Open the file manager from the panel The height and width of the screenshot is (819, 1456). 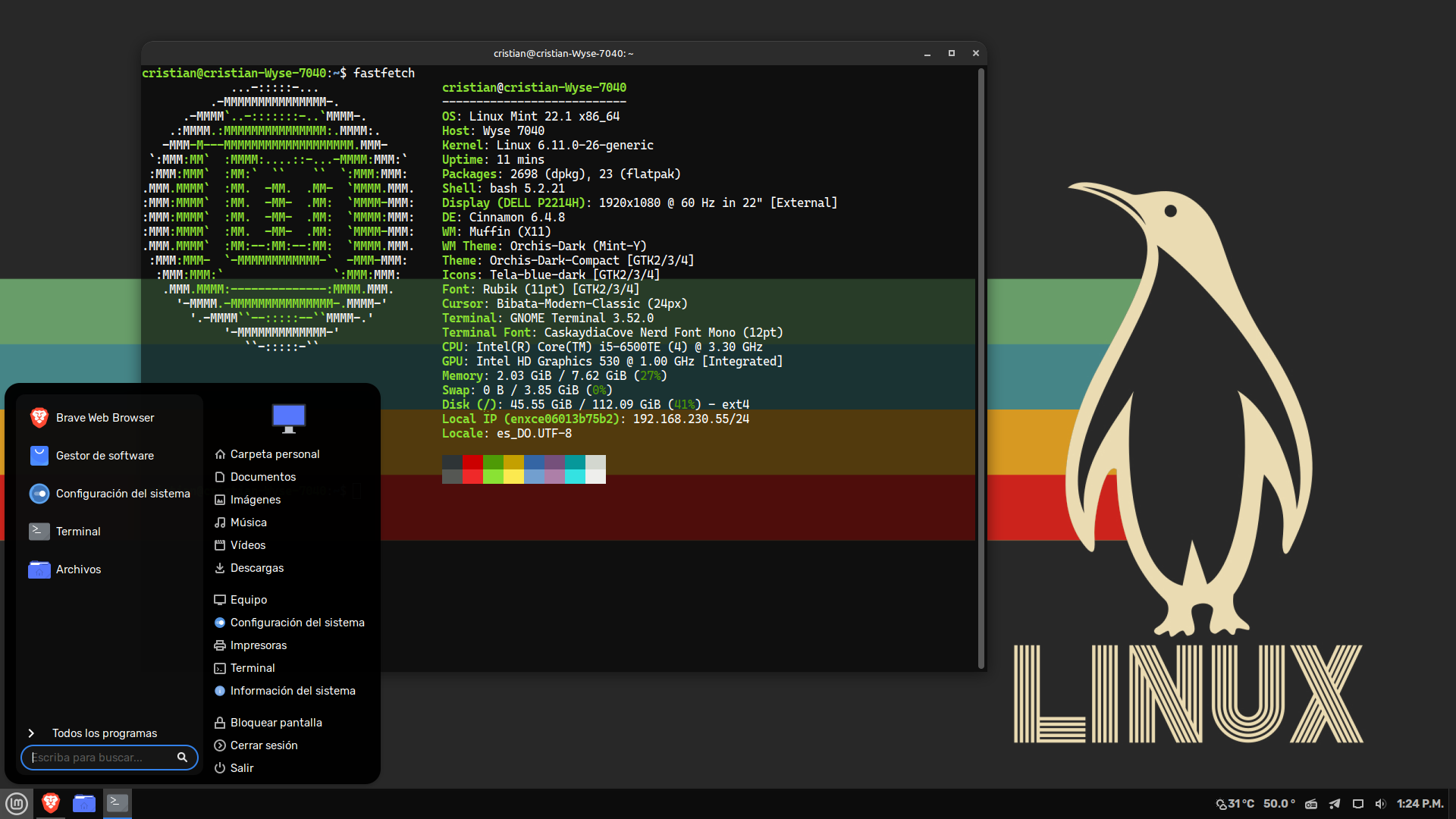(84, 803)
